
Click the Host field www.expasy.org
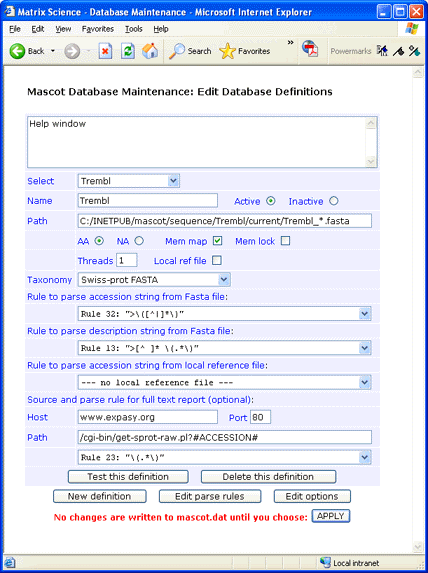pos(148,417)
